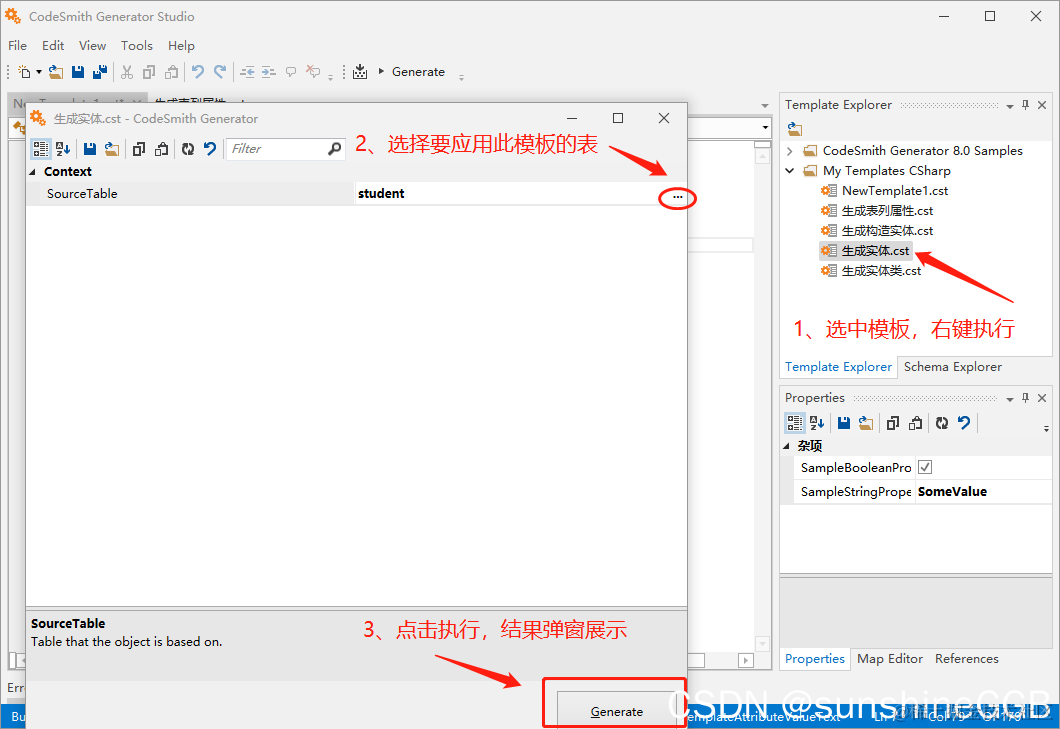
Task: Click the ellipsis button to pick SourceTable
Action: click(x=677, y=197)
